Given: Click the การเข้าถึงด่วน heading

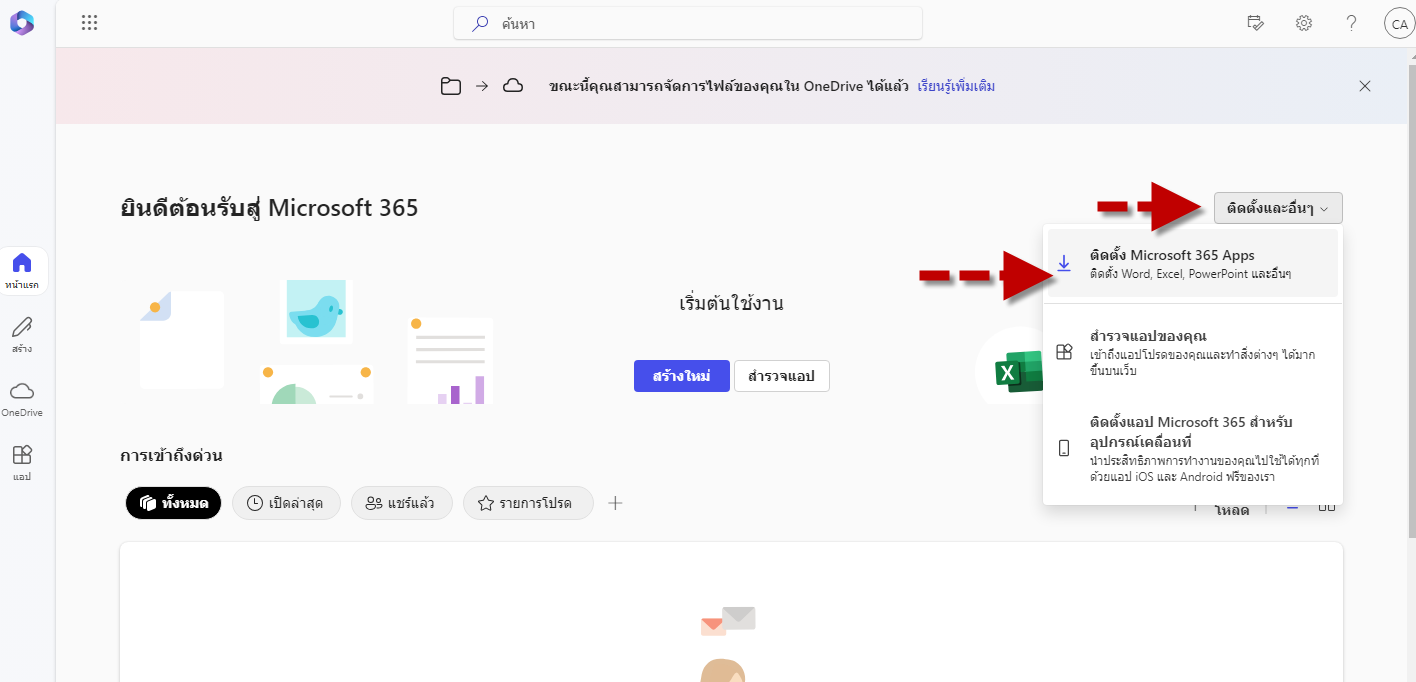Looking at the screenshot, I should coord(171,455).
